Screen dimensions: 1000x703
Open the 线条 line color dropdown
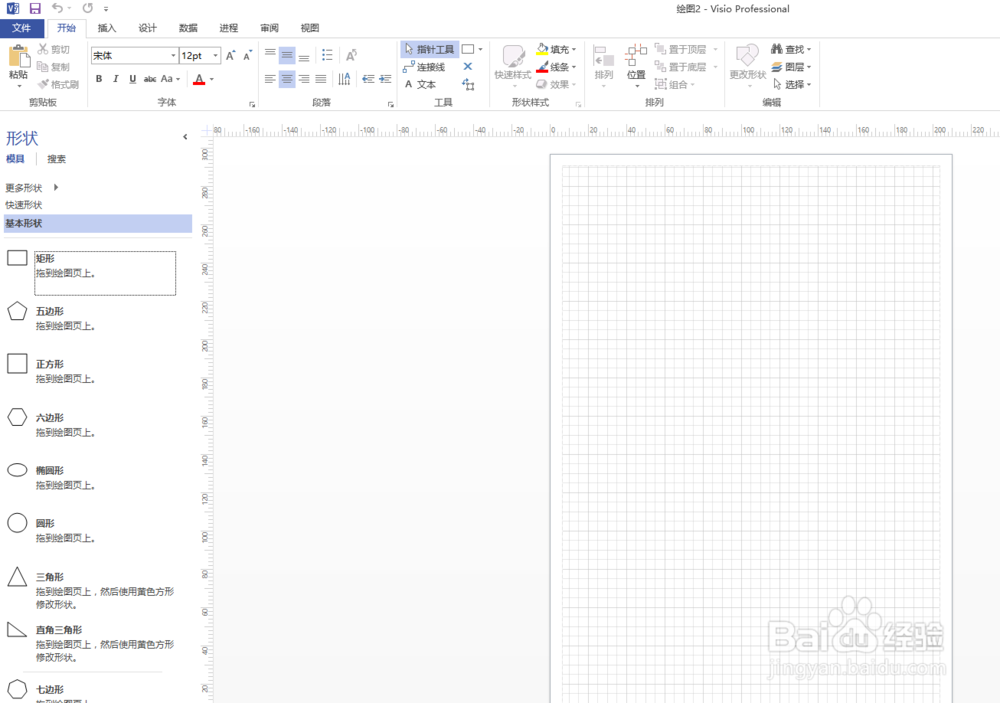[x=556, y=66]
